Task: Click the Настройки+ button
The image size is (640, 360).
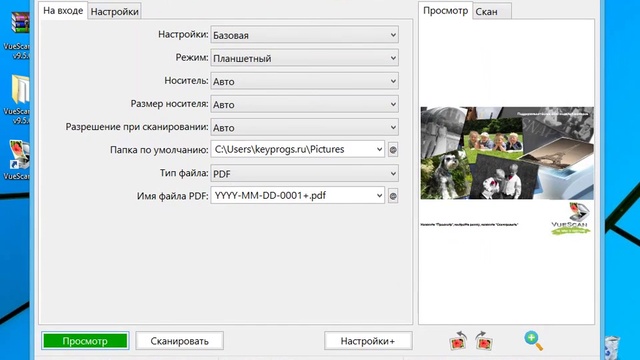Action: pyautogui.click(x=368, y=341)
